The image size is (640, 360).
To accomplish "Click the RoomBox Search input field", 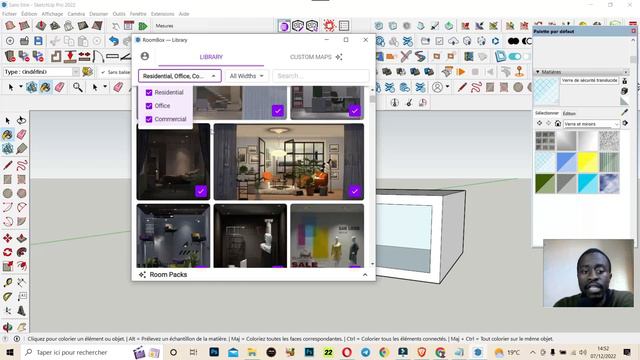I will 321,76.
